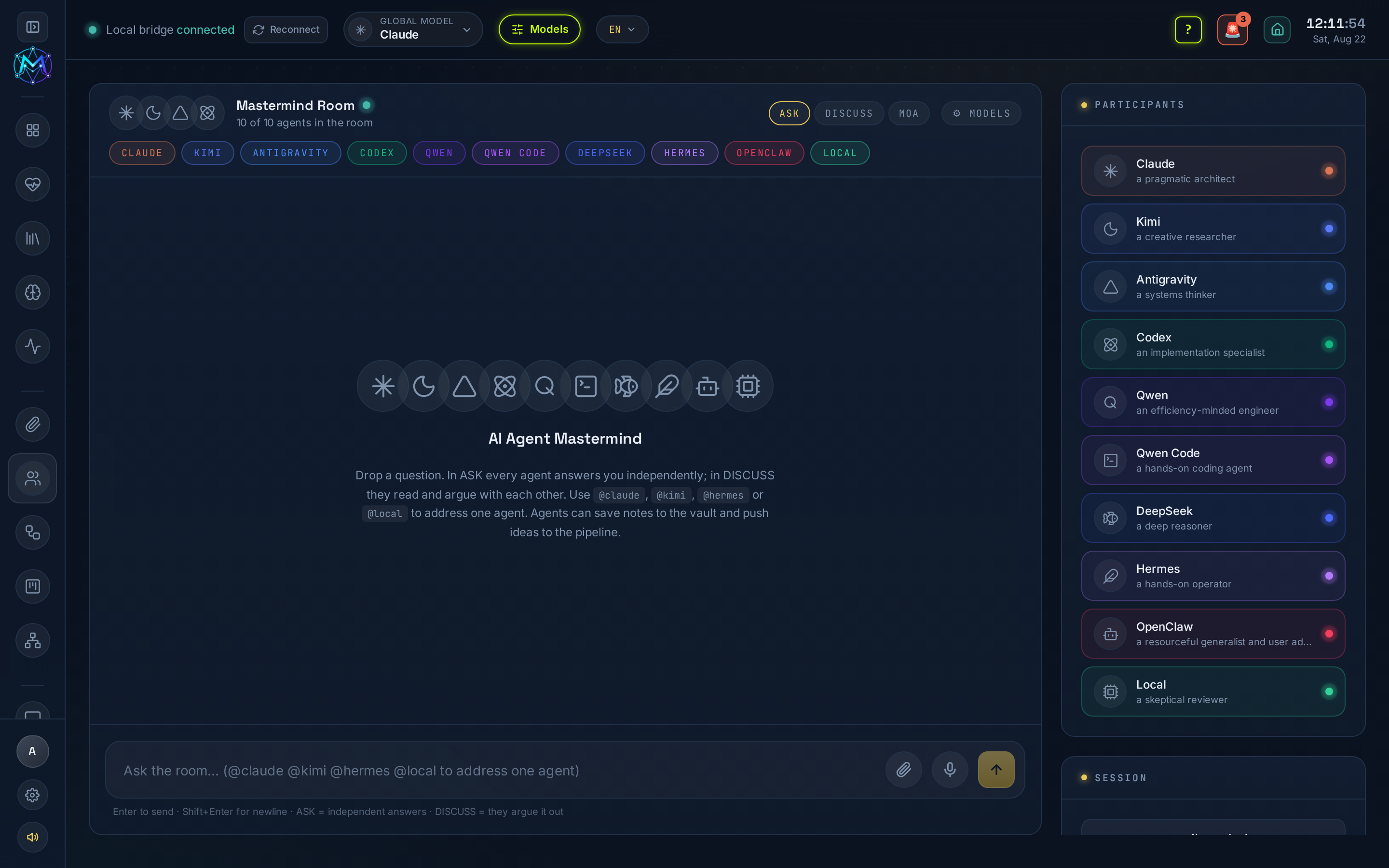Open the room's MODELS gear button
This screenshot has height=868, width=1389.
click(x=981, y=113)
